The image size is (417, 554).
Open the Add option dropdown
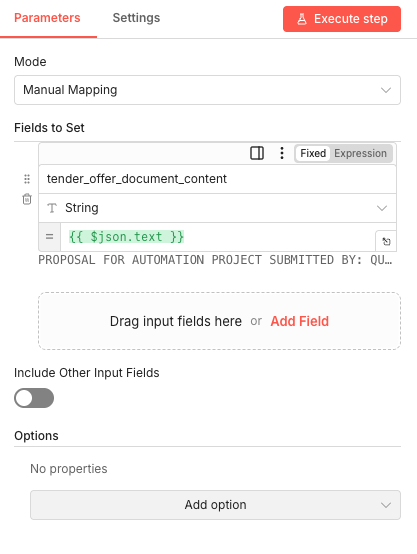point(215,505)
